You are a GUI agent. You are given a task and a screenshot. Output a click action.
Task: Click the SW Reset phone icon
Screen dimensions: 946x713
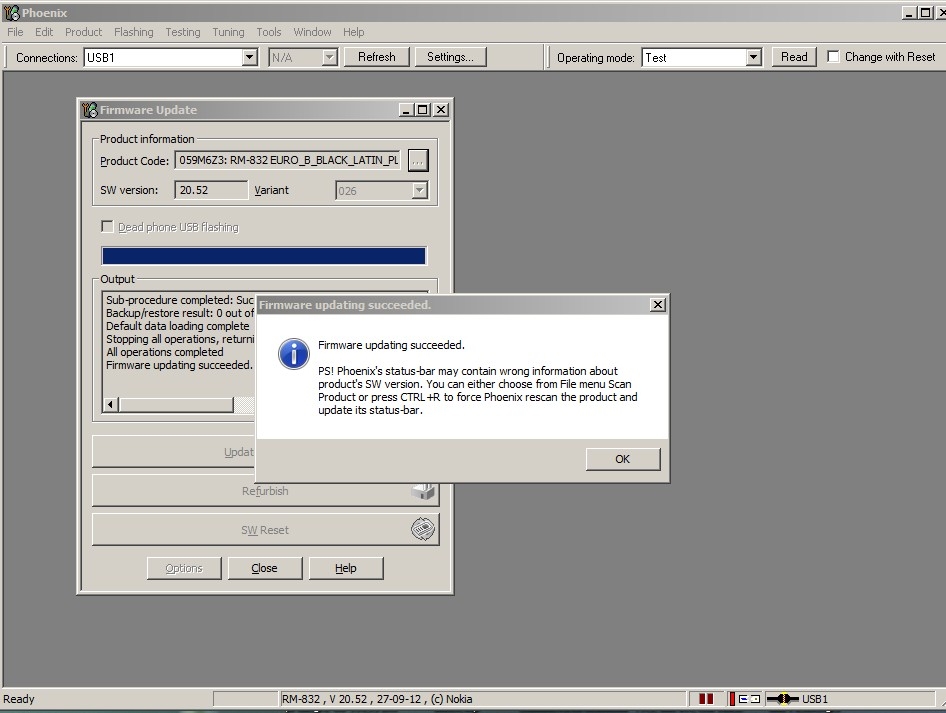pos(423,529)
